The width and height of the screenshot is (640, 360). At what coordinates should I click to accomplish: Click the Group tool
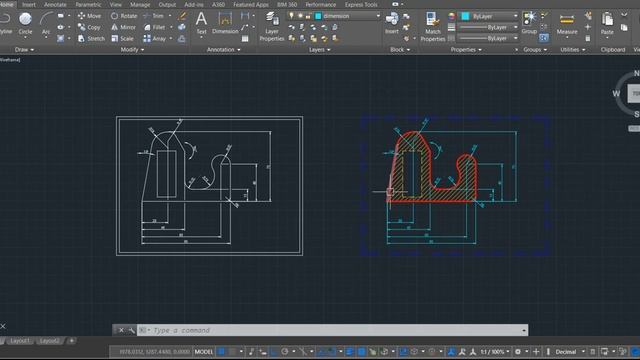[529, 23]
